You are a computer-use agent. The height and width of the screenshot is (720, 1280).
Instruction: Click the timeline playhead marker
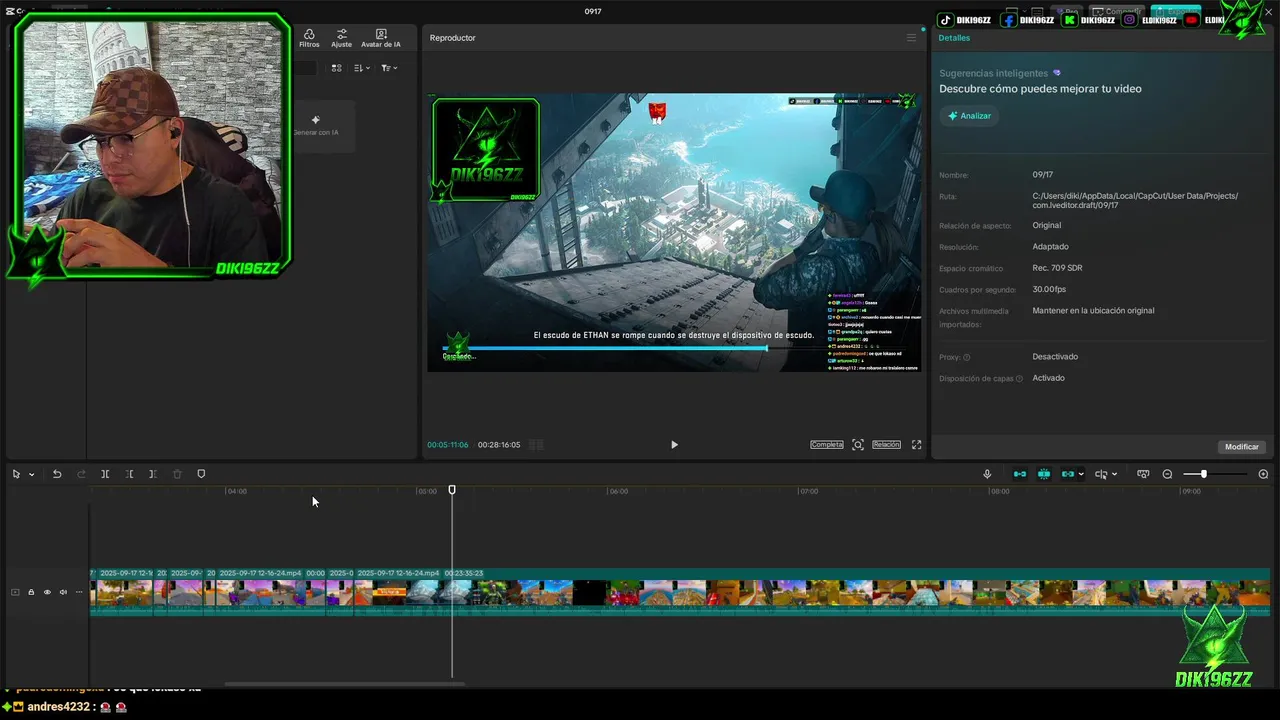[x=452, y=490]
